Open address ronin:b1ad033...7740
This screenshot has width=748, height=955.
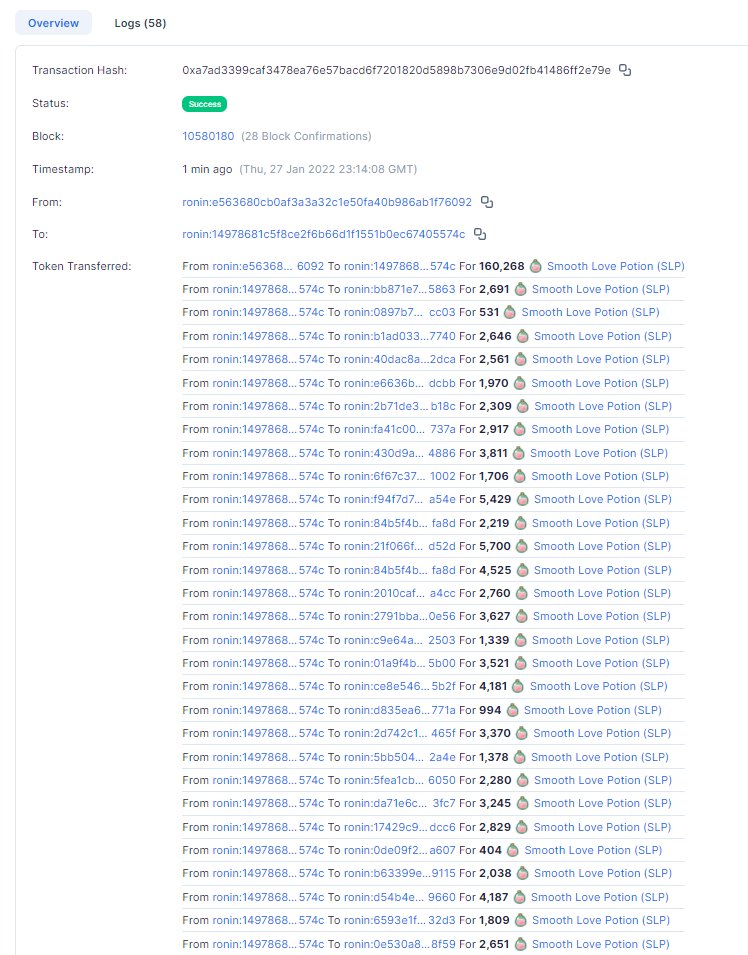tap(400, 336)
